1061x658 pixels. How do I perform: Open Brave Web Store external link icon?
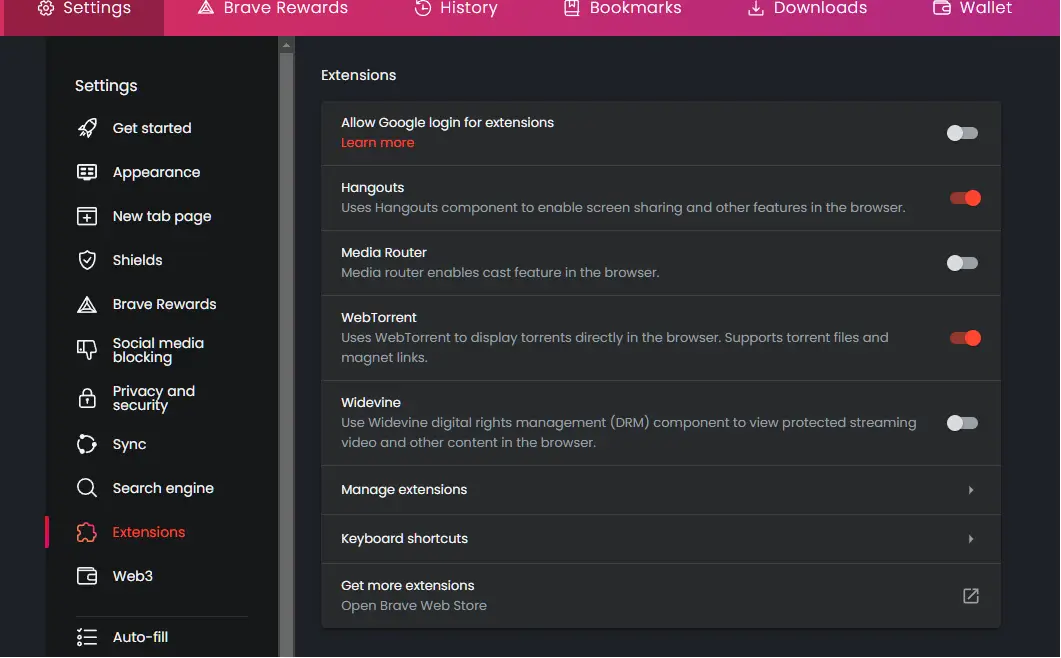tap(970, 596)
